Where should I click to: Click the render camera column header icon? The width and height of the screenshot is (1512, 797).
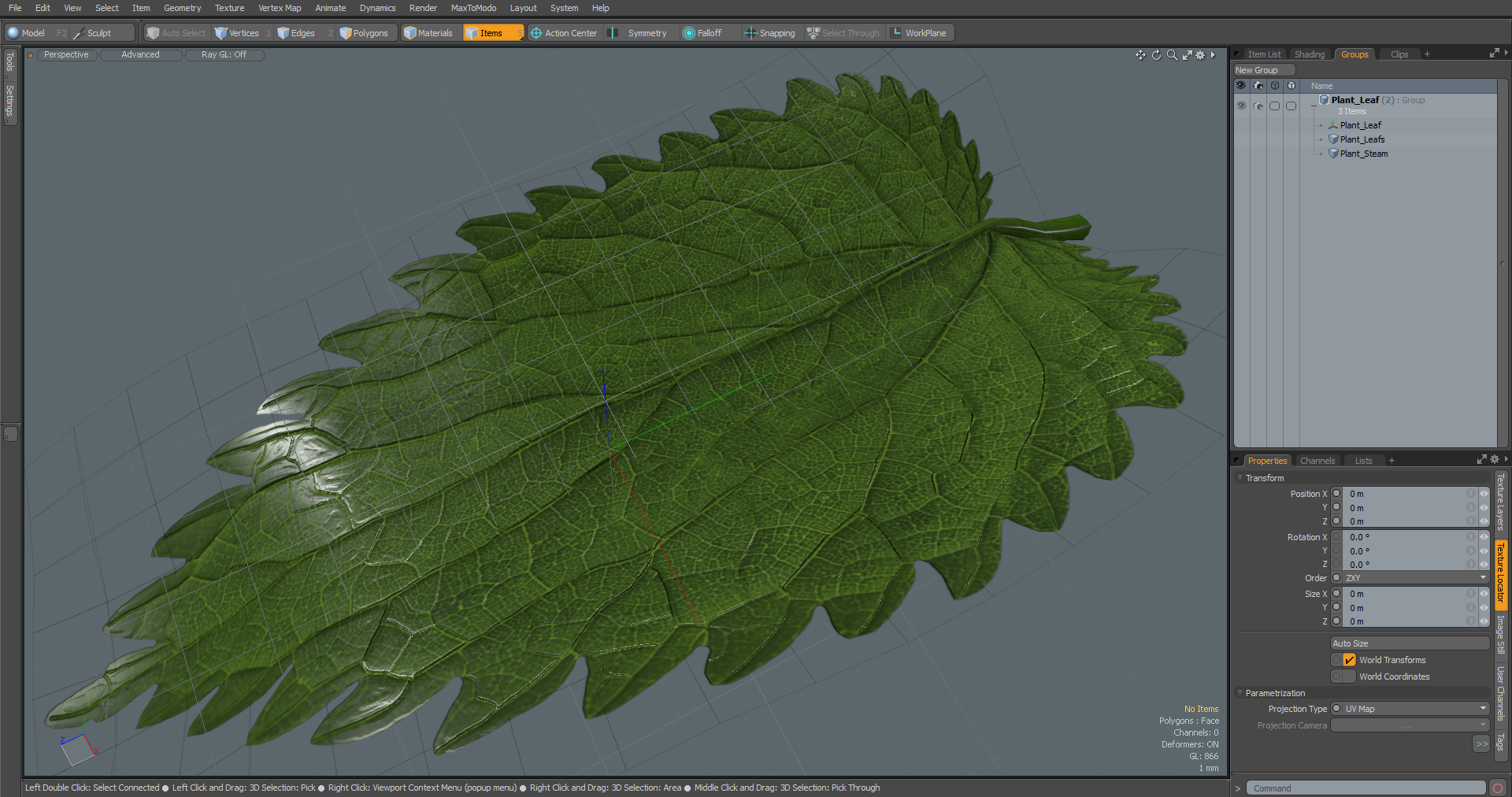1258,86
